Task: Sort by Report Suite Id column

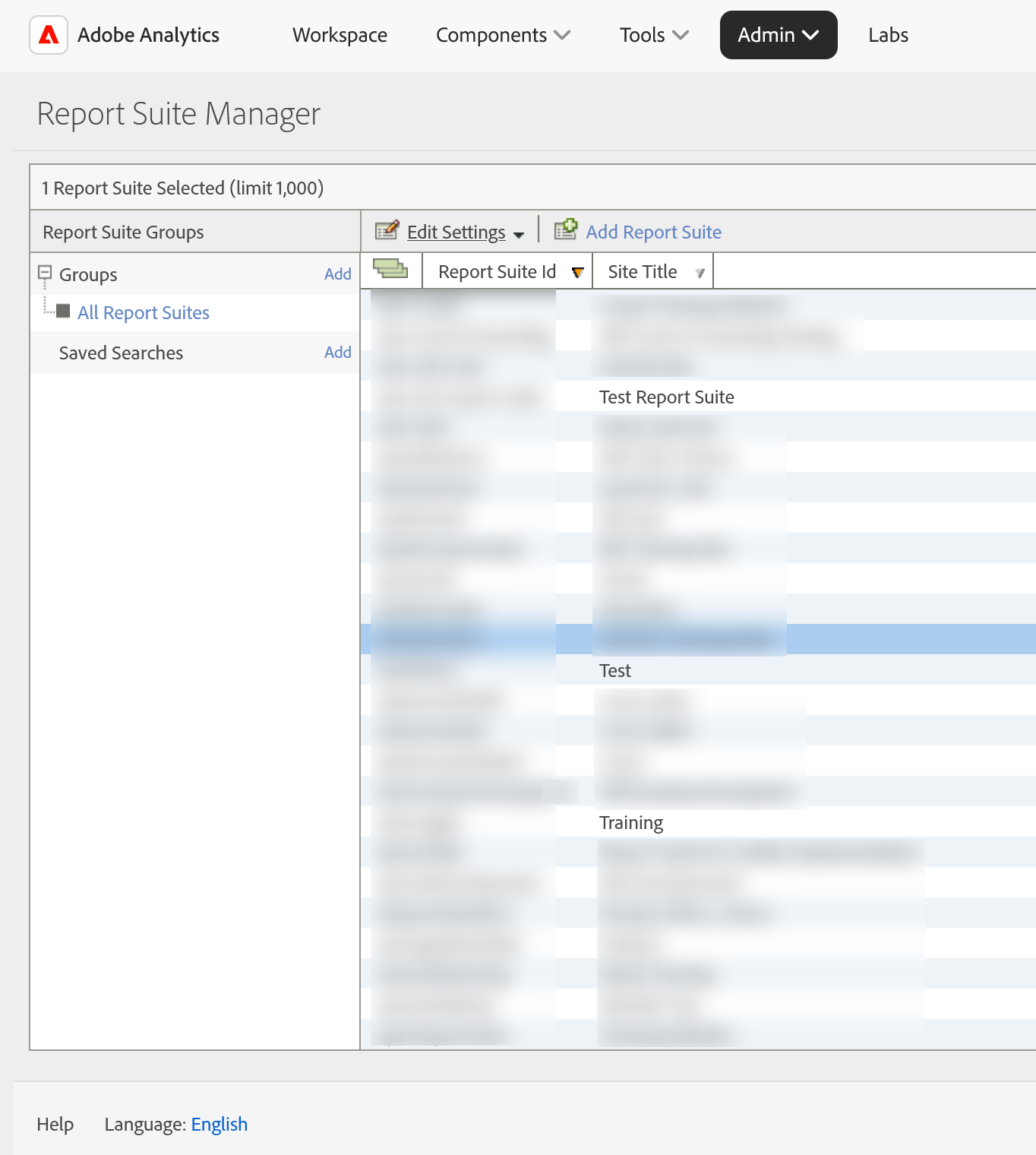Action: click(x=497, y=272)
